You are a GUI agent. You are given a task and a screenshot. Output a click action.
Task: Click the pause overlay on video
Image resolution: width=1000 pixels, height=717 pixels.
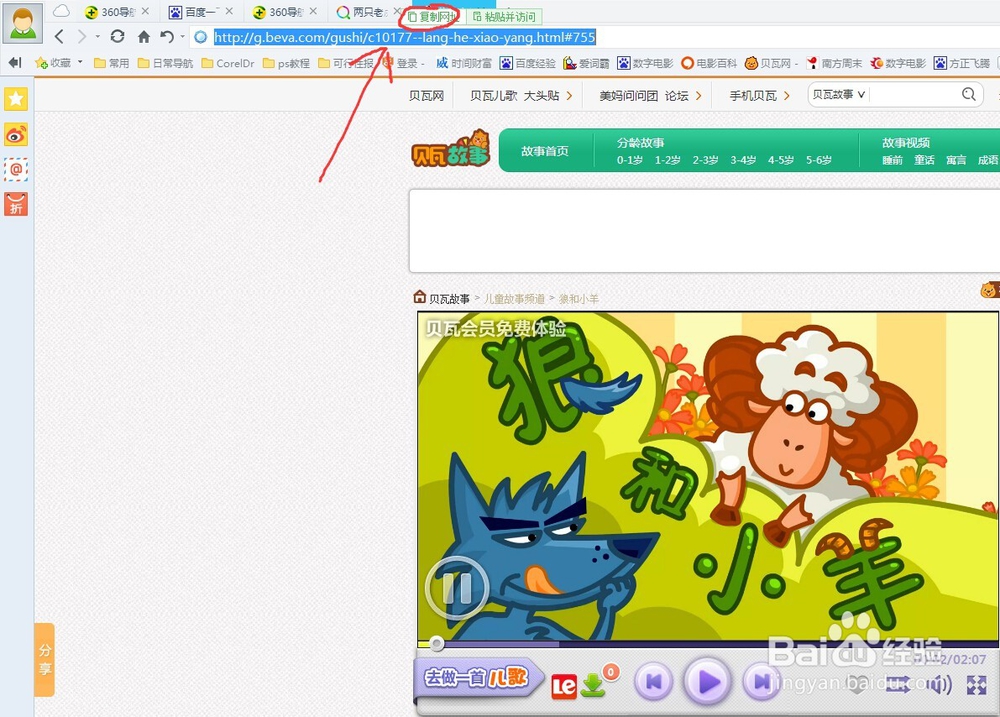457,588
